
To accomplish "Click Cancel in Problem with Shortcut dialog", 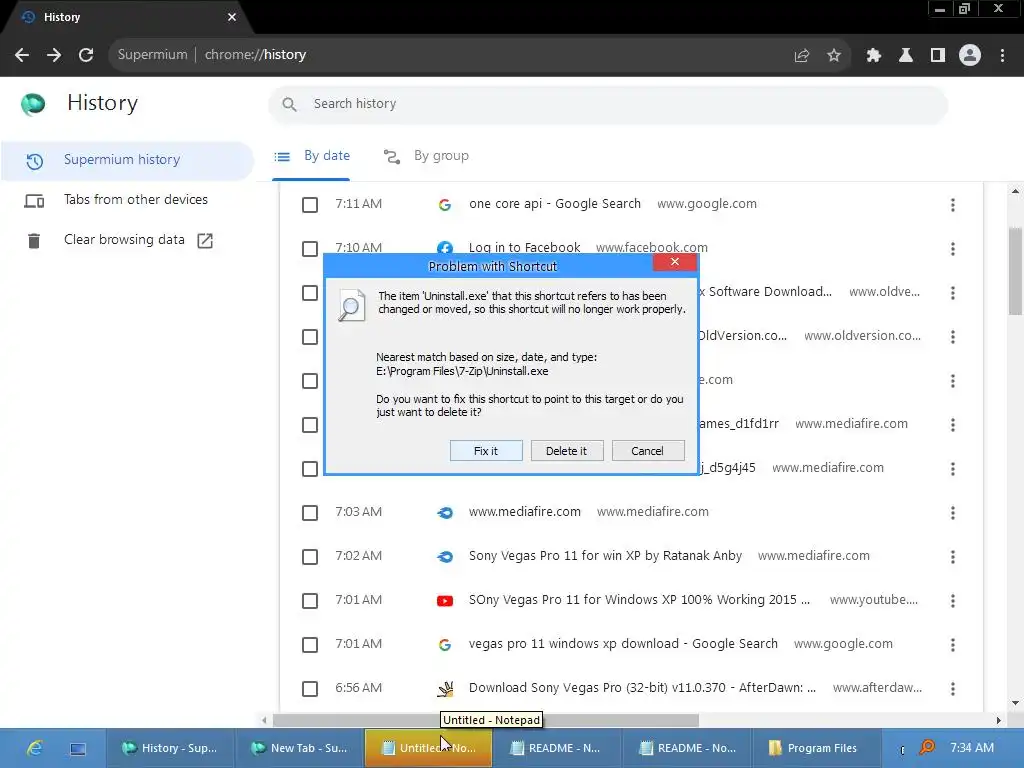I will pos(648,451).
